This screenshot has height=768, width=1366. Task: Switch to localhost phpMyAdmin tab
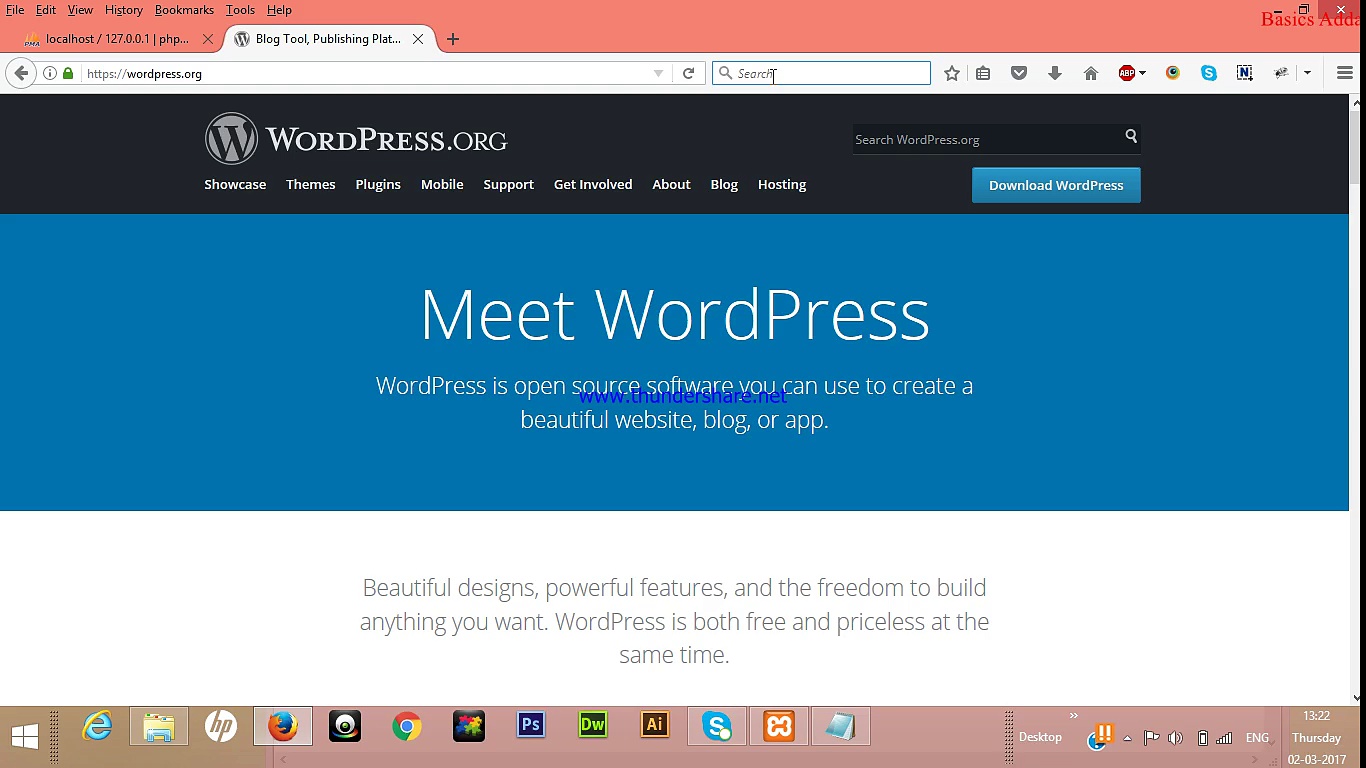(118, 39)
